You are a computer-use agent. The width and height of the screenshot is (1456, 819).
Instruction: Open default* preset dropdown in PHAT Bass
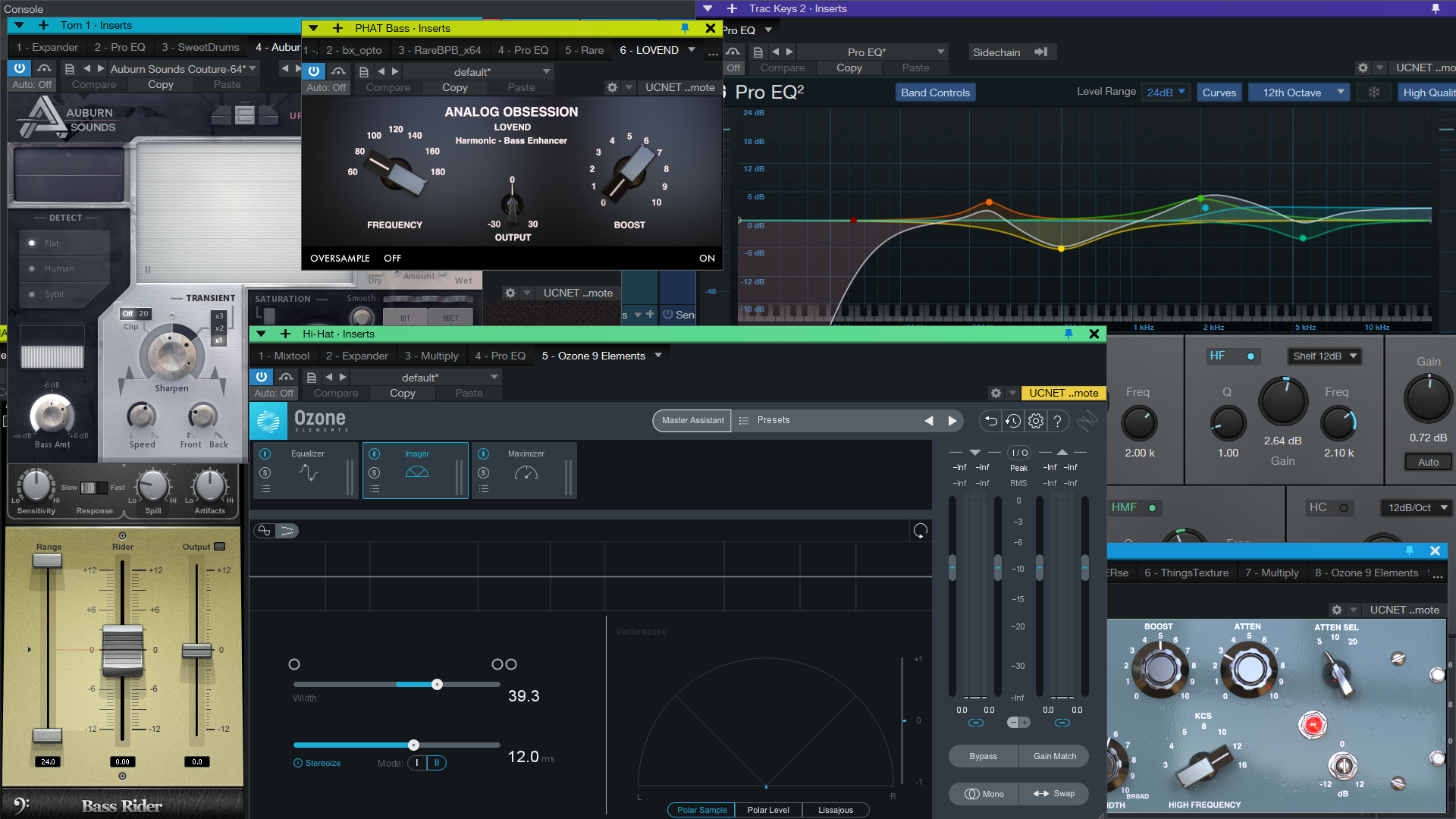pos(547,71)
